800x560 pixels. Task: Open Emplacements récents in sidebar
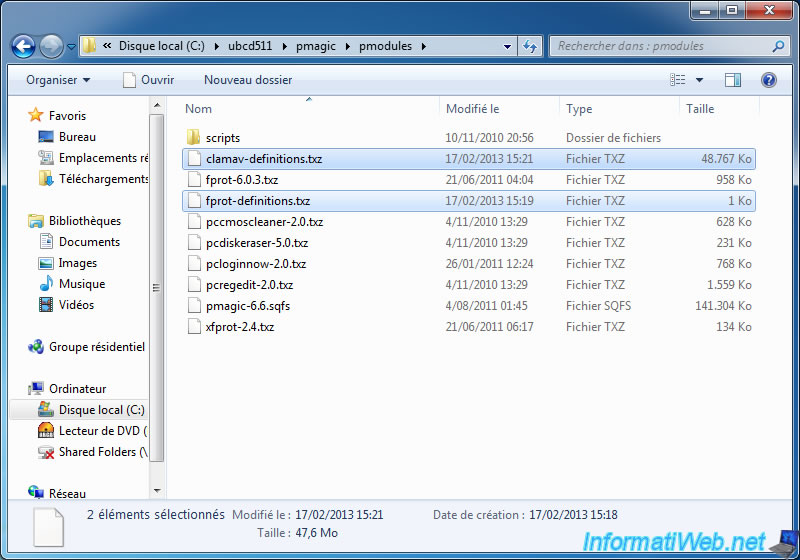[x=103, y=158]
